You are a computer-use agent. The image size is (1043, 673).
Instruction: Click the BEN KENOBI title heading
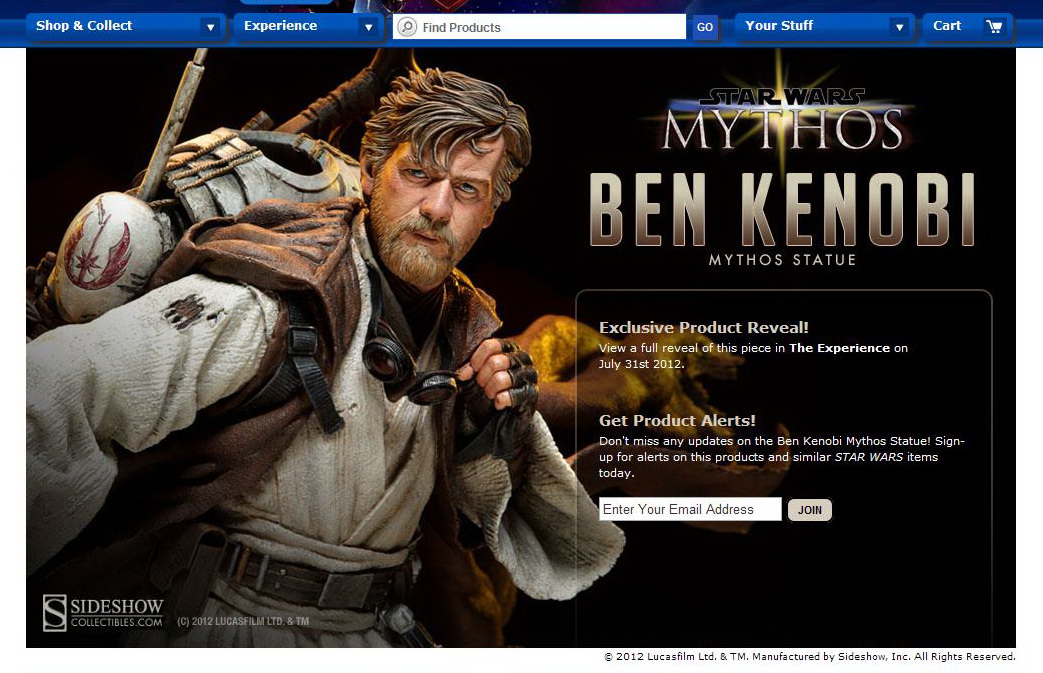(x=781, y=211)
